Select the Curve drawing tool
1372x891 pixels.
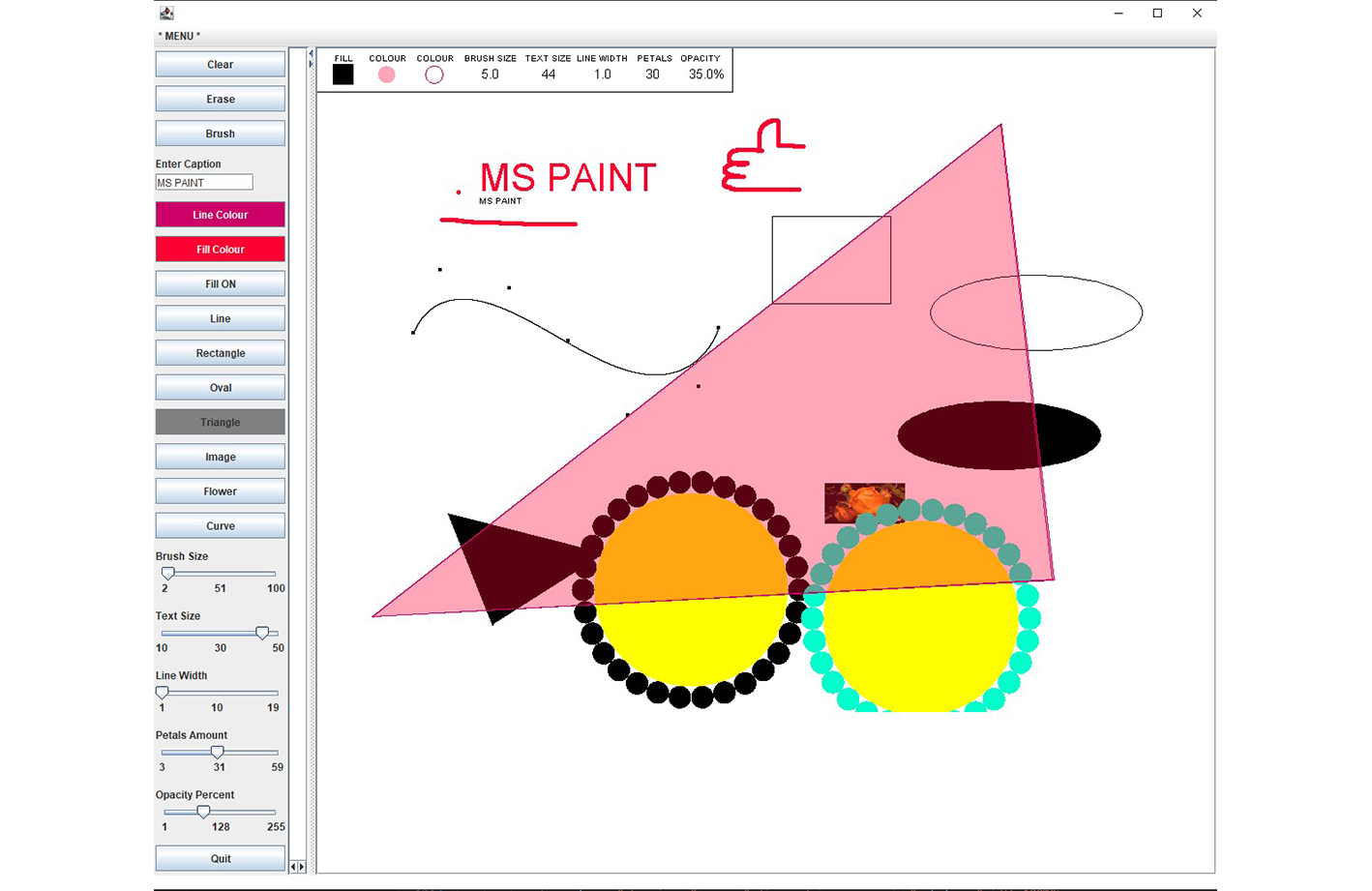click(220, 526)
